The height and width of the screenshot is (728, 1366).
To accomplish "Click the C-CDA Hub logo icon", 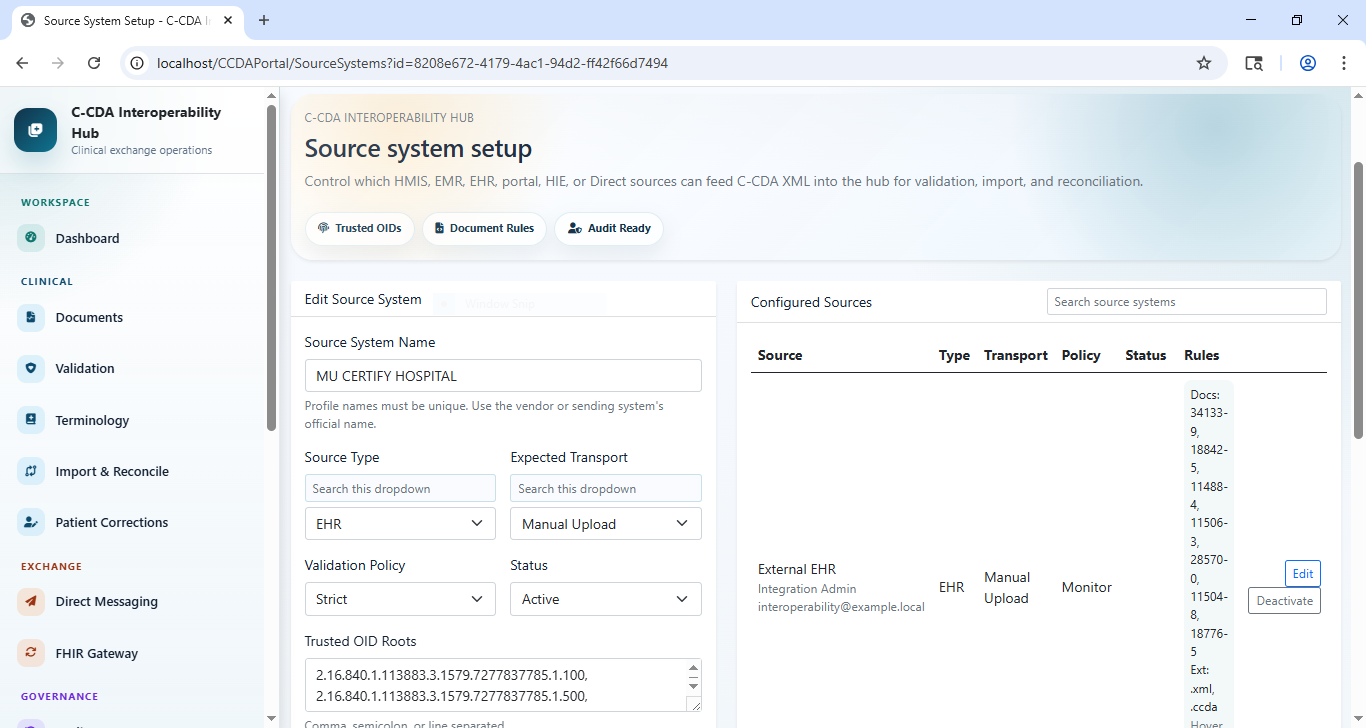I will click(35, 130).
